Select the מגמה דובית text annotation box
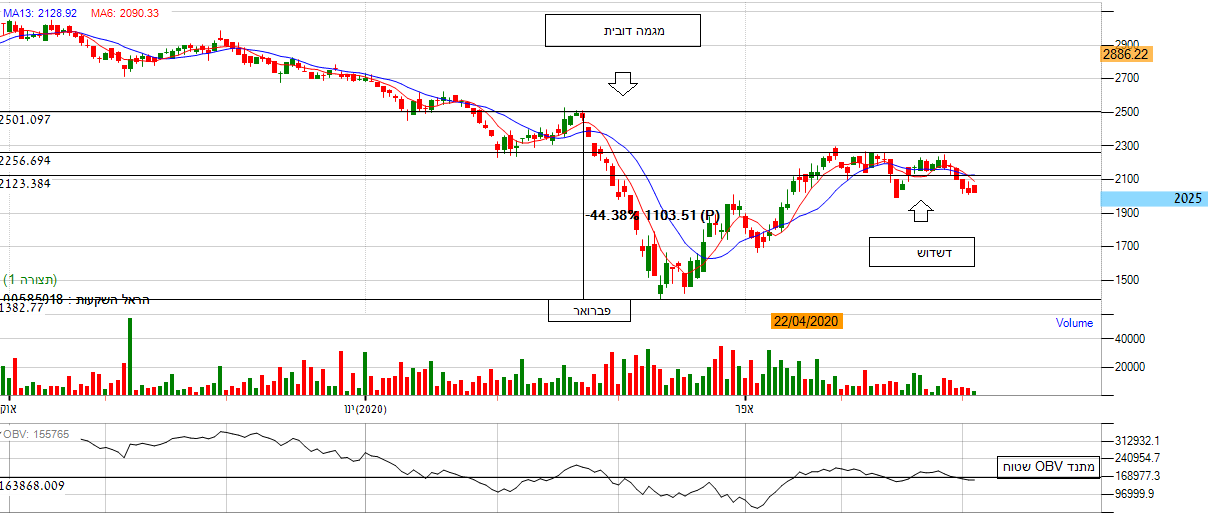Image resolution: width=1208 pixels, height=524 pixels. tap(622, 31)
